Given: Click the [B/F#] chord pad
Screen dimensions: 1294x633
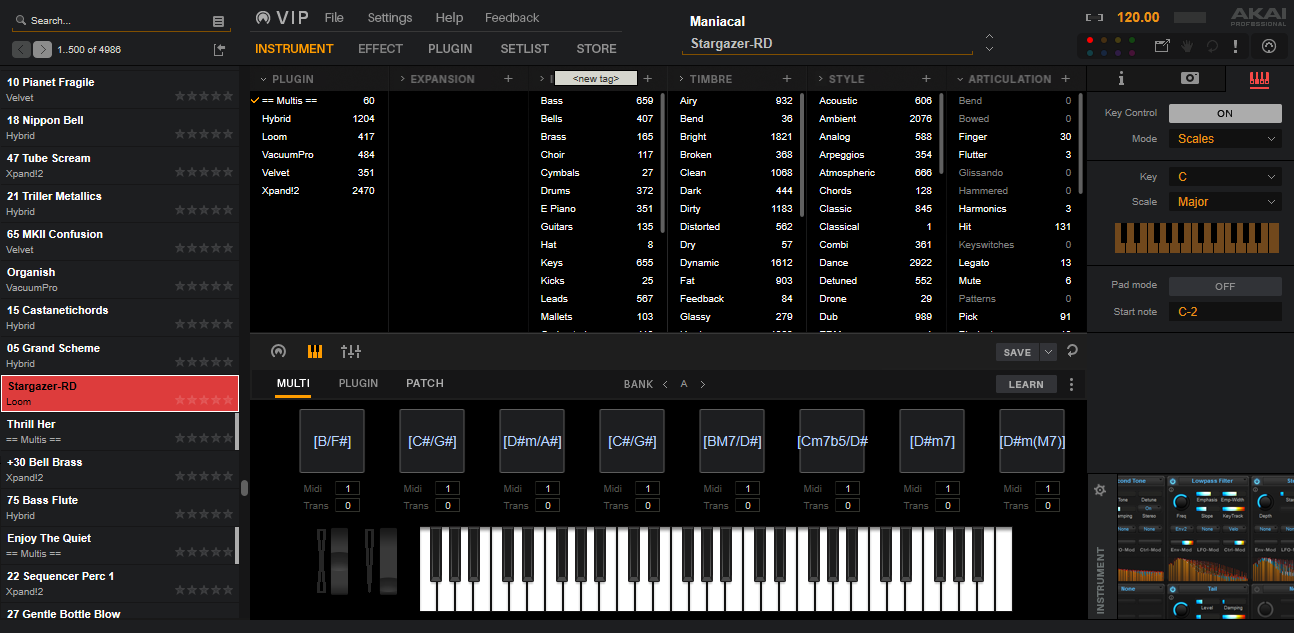Looking at the screenshot, I should pos(332,441).
